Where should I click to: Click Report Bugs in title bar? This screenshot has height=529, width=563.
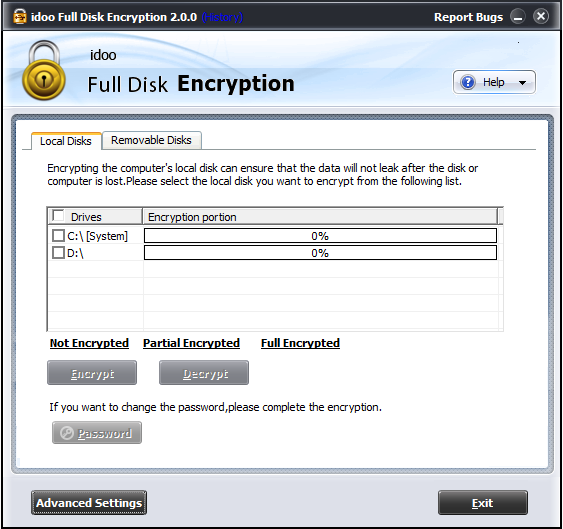[x=468, y=17]
